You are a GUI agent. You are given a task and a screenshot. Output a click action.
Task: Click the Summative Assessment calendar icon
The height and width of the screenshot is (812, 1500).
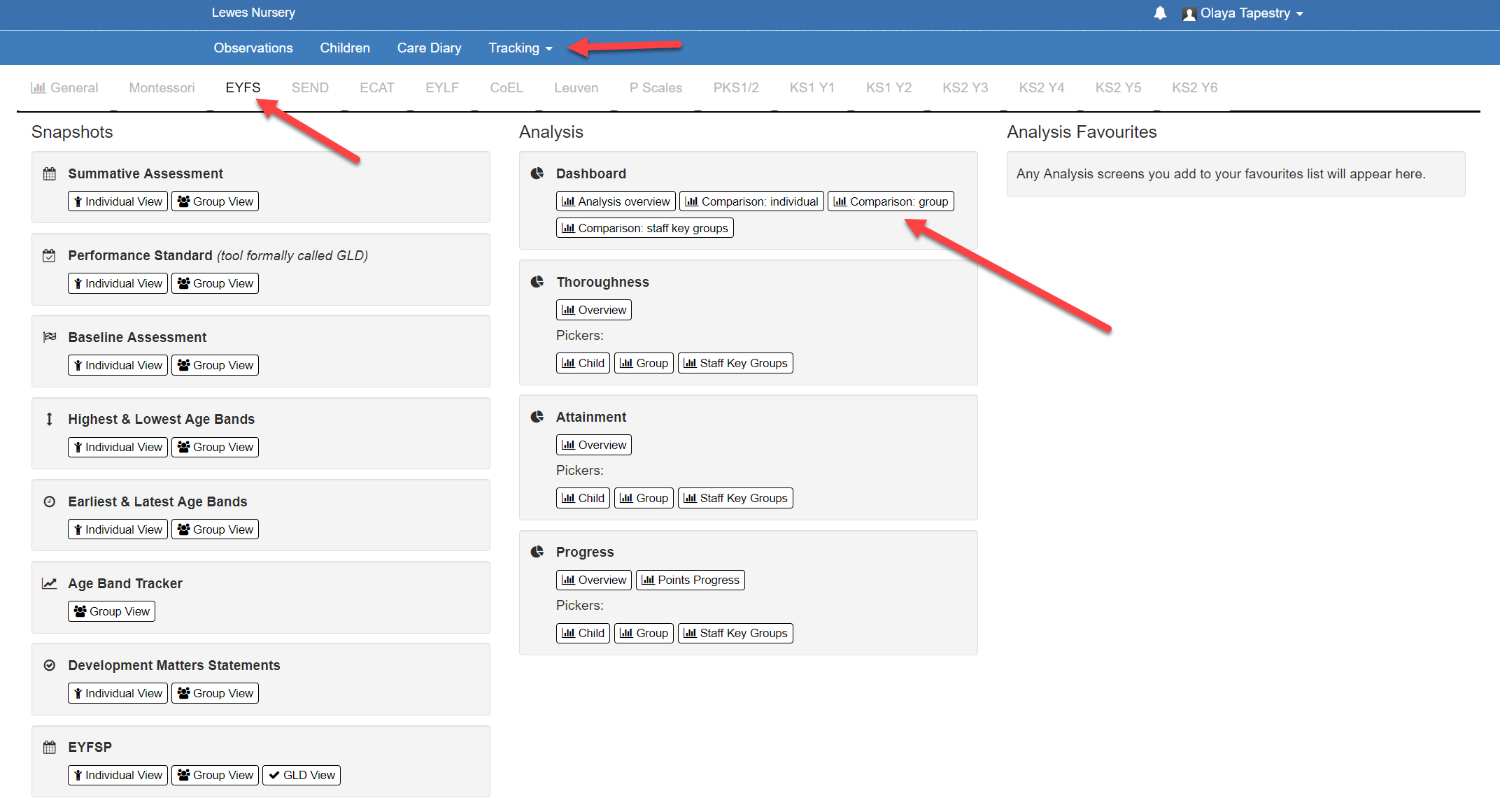coord(50,173)
